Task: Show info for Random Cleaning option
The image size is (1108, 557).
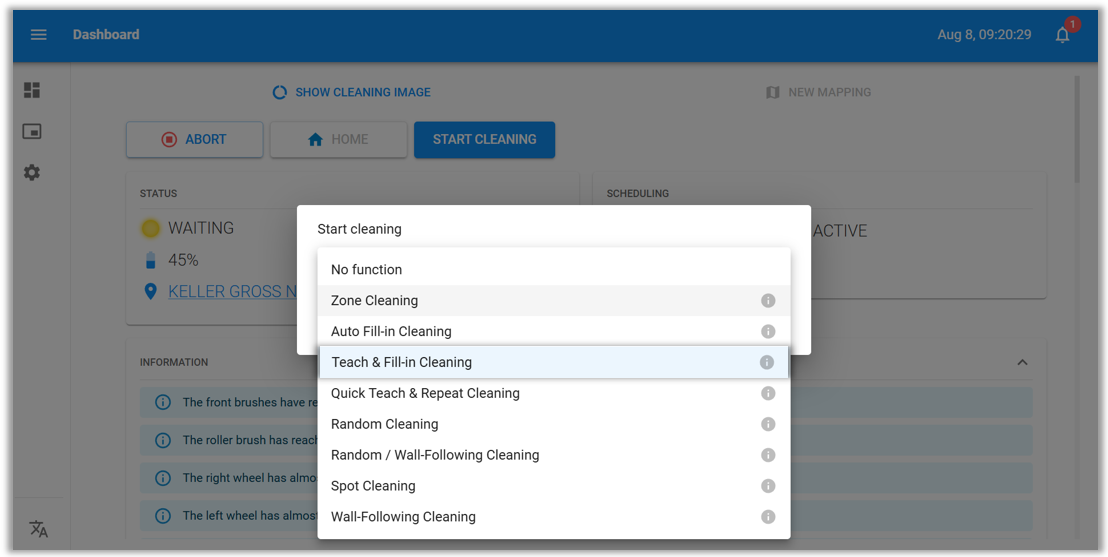Action: (x=768, y=424)
